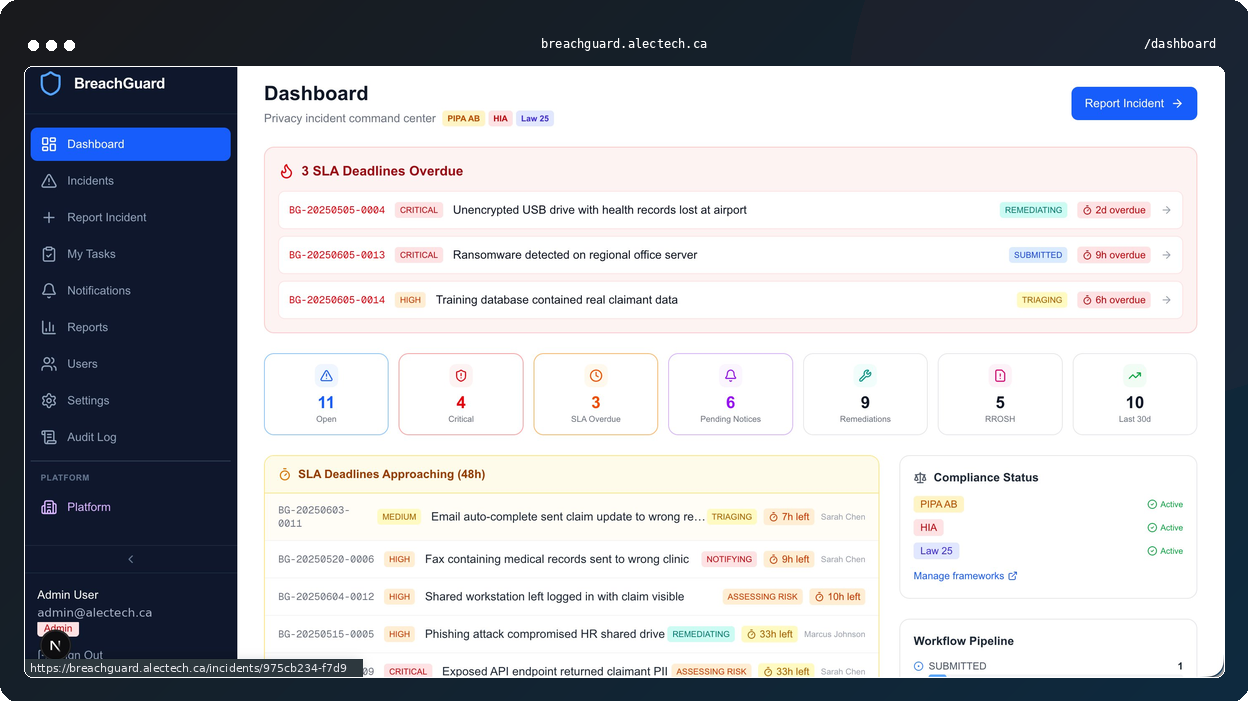Click the Platform building icon
The height and width of the screenshot is (701, 1248).
pos(49,507)
